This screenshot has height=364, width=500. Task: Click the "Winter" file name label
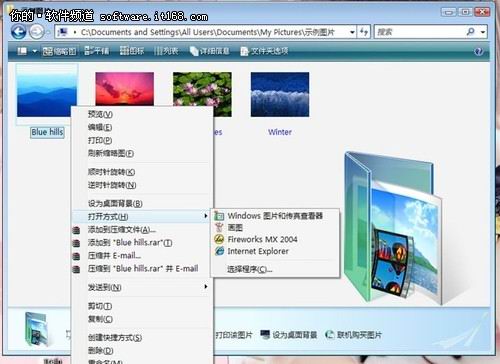(x=280, y=132)
